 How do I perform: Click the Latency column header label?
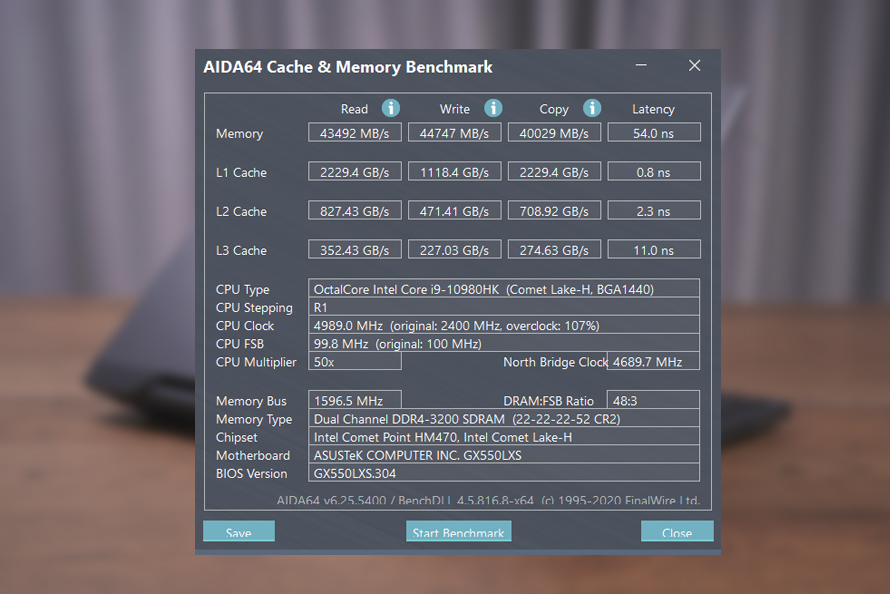[x=653, y=109]
